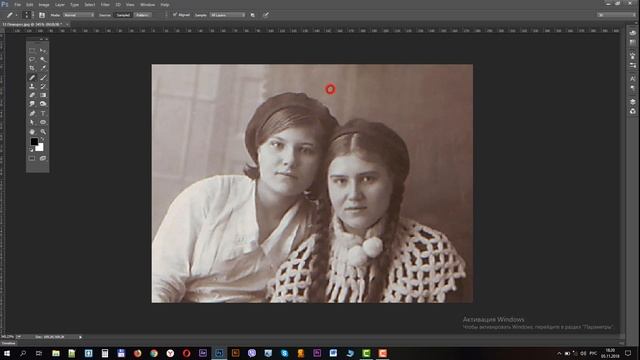Close the open document tab

tap(67, 24)
